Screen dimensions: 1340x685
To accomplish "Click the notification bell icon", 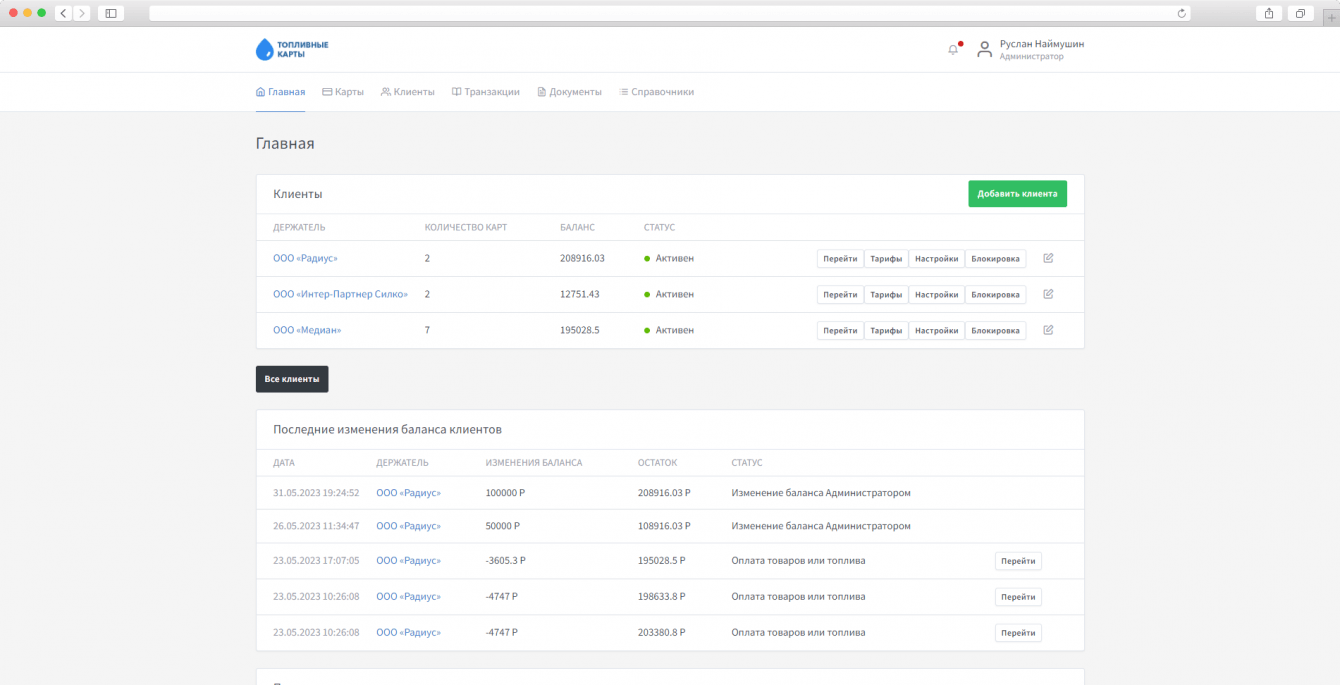I will pos(953,50).
